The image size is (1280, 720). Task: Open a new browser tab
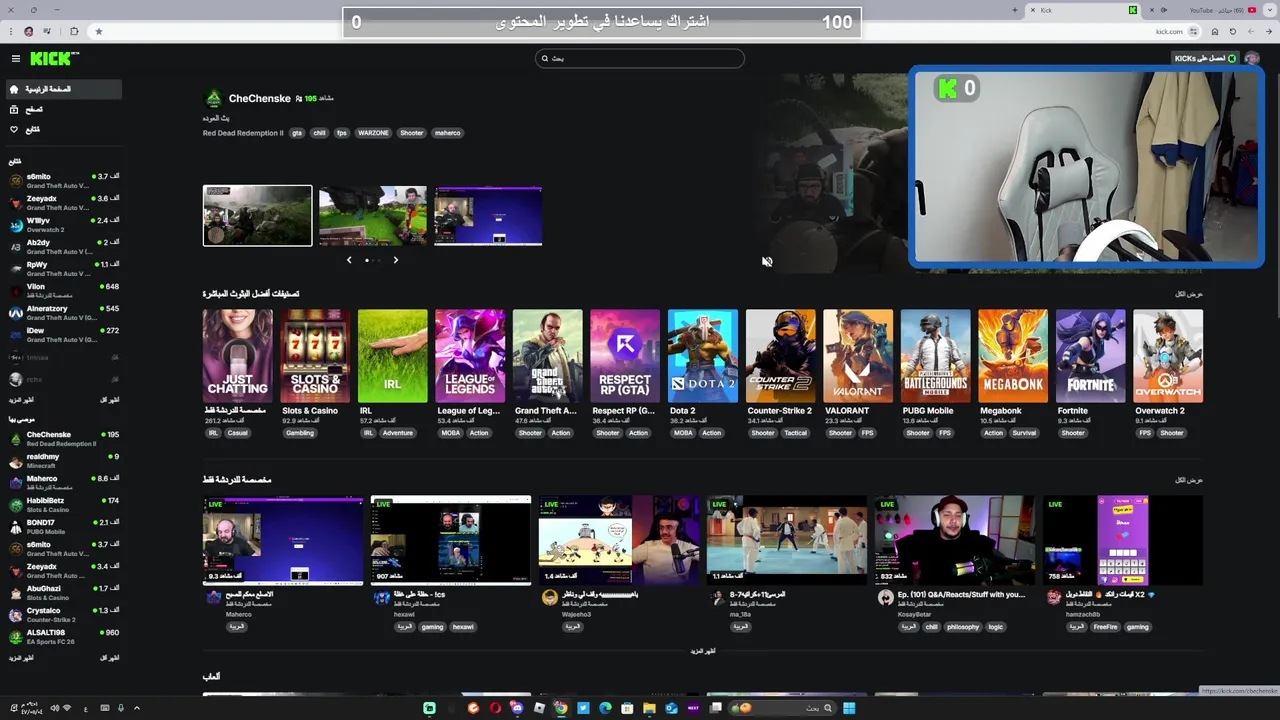pyautogui.click(x=1015, y=10)
